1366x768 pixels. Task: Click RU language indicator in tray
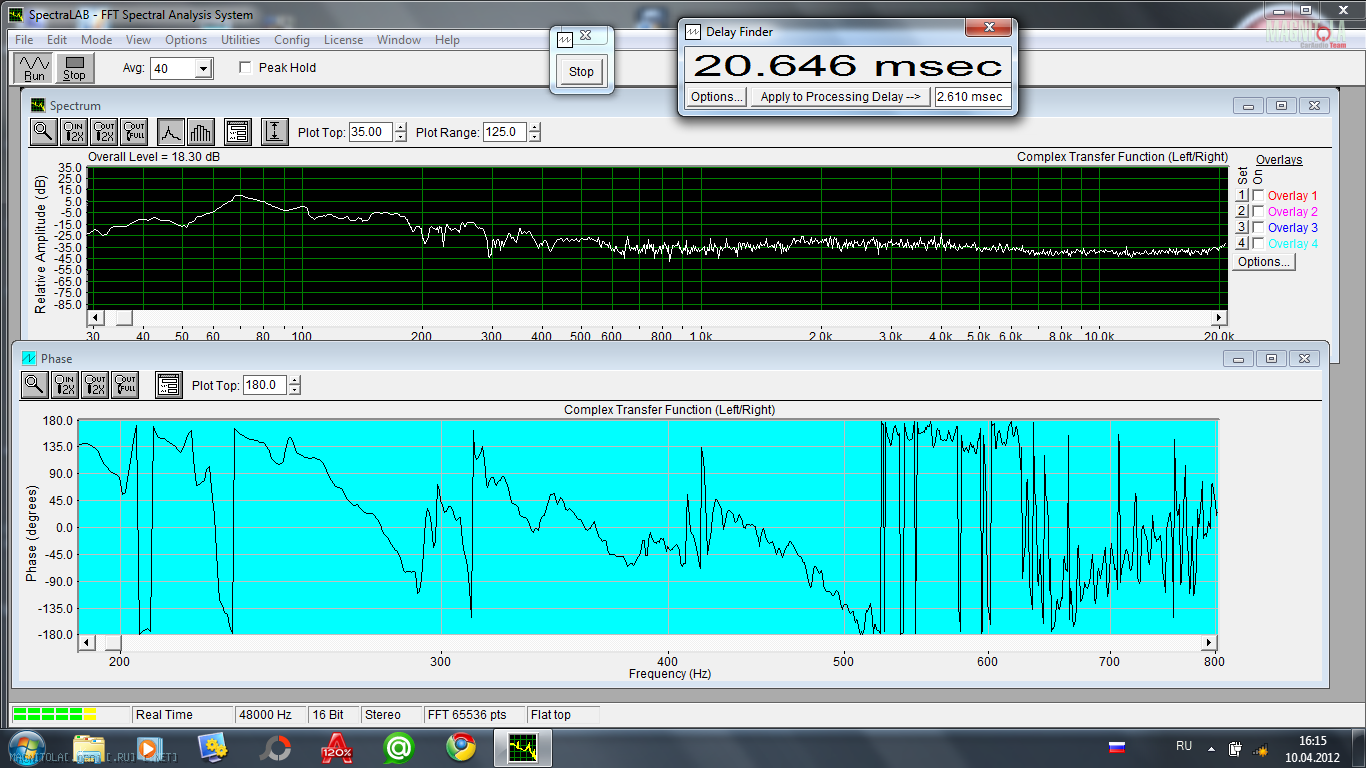(1184, 746)
